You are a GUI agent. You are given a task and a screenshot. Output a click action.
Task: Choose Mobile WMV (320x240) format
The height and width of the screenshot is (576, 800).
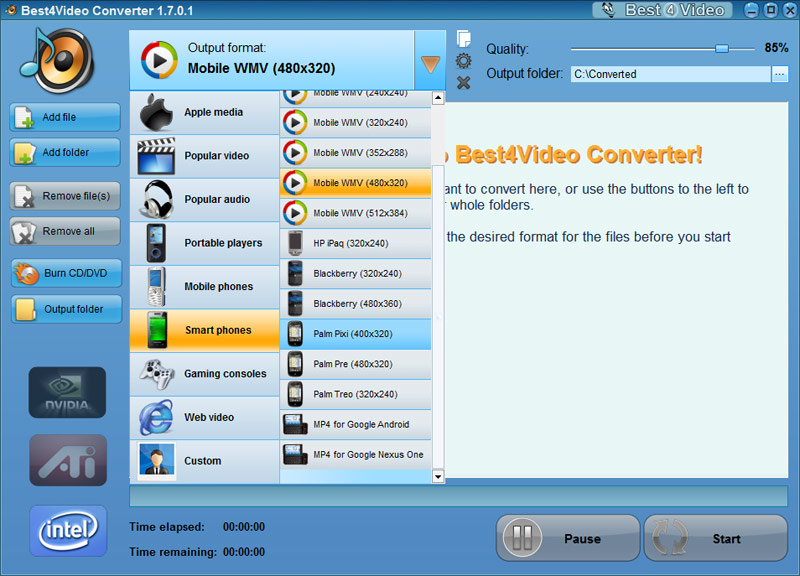click(x=356, y=122)
